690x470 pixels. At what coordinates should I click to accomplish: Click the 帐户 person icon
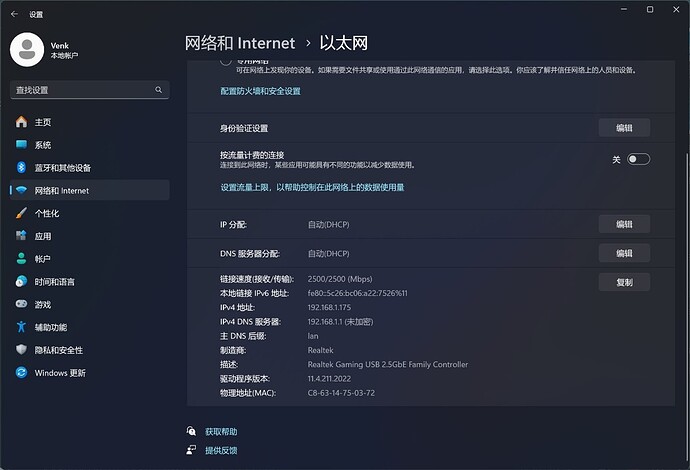pos(21,259)
